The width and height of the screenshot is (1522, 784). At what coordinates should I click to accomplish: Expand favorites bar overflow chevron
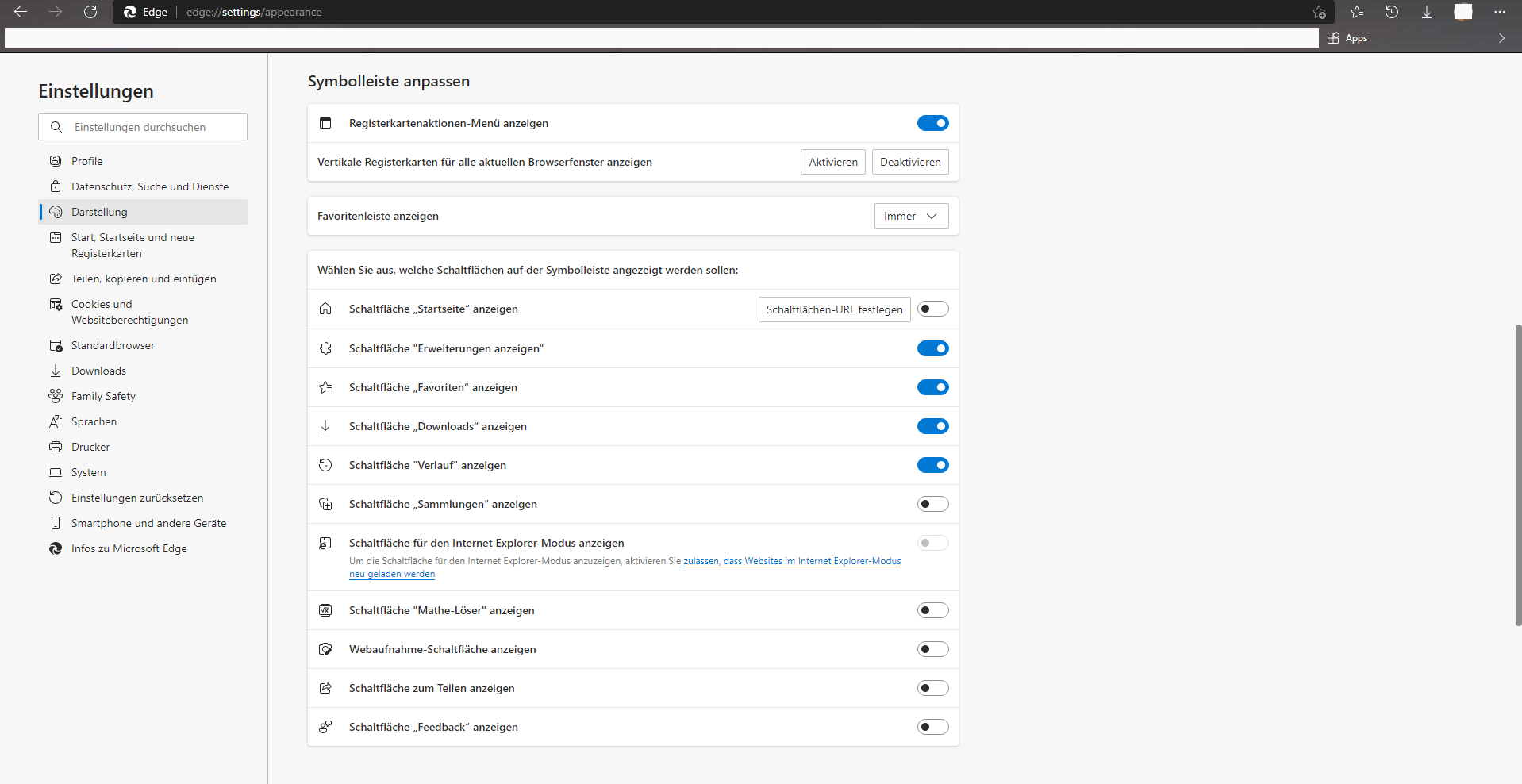click(x=1501, y=38)
